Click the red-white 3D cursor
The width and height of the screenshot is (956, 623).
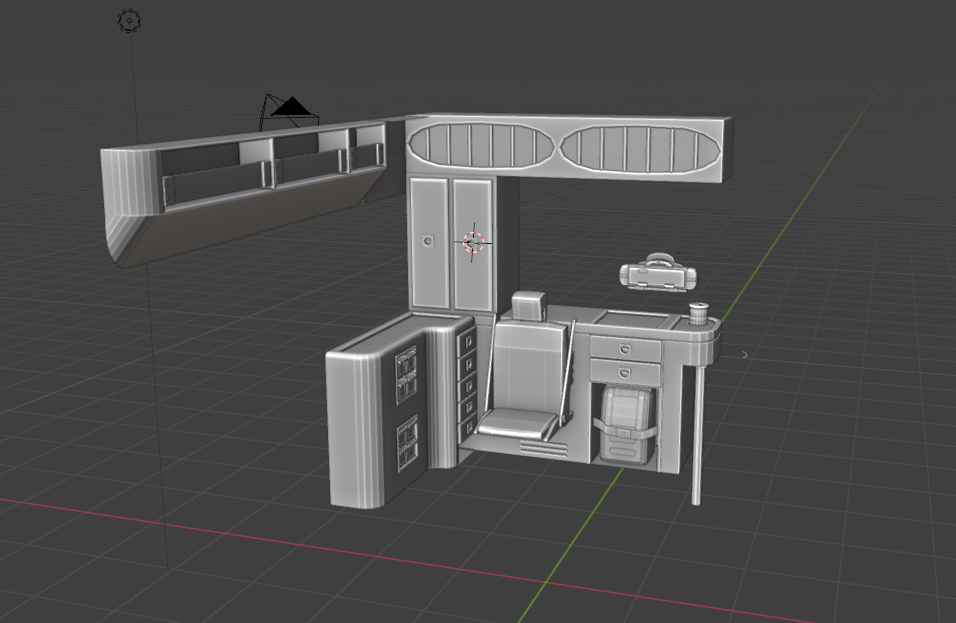473,242
